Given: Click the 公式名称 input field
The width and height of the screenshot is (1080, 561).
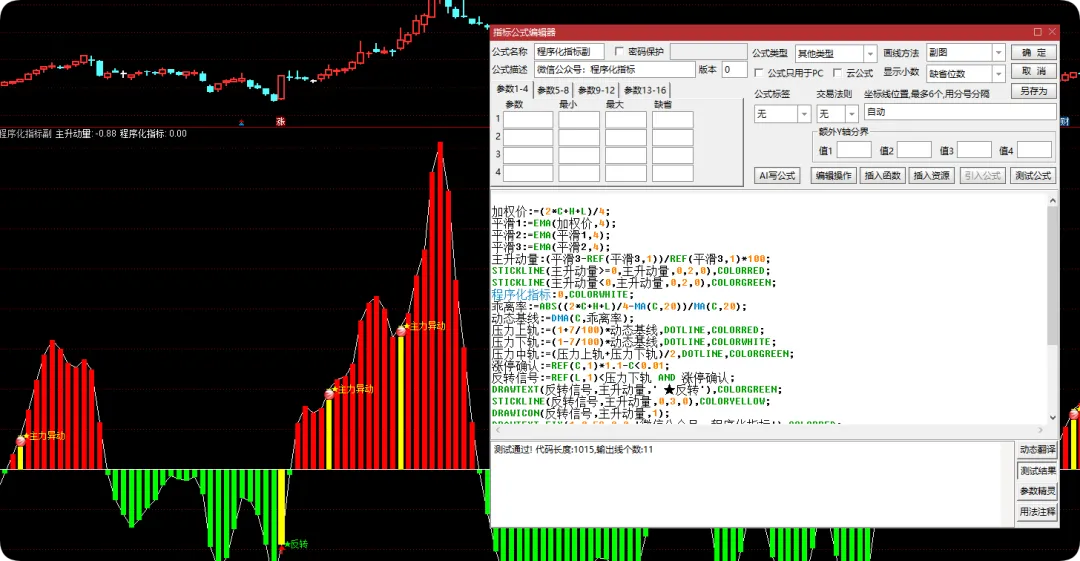Looking at the screenshot, I should pyautogui.click(x=569, y=52).
